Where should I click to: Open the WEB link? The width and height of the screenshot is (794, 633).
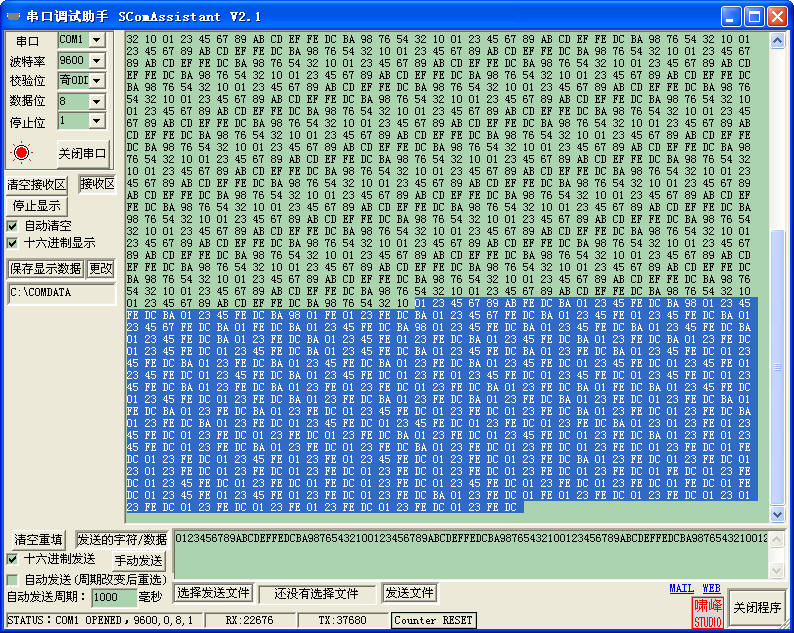[x=711, y=588]
